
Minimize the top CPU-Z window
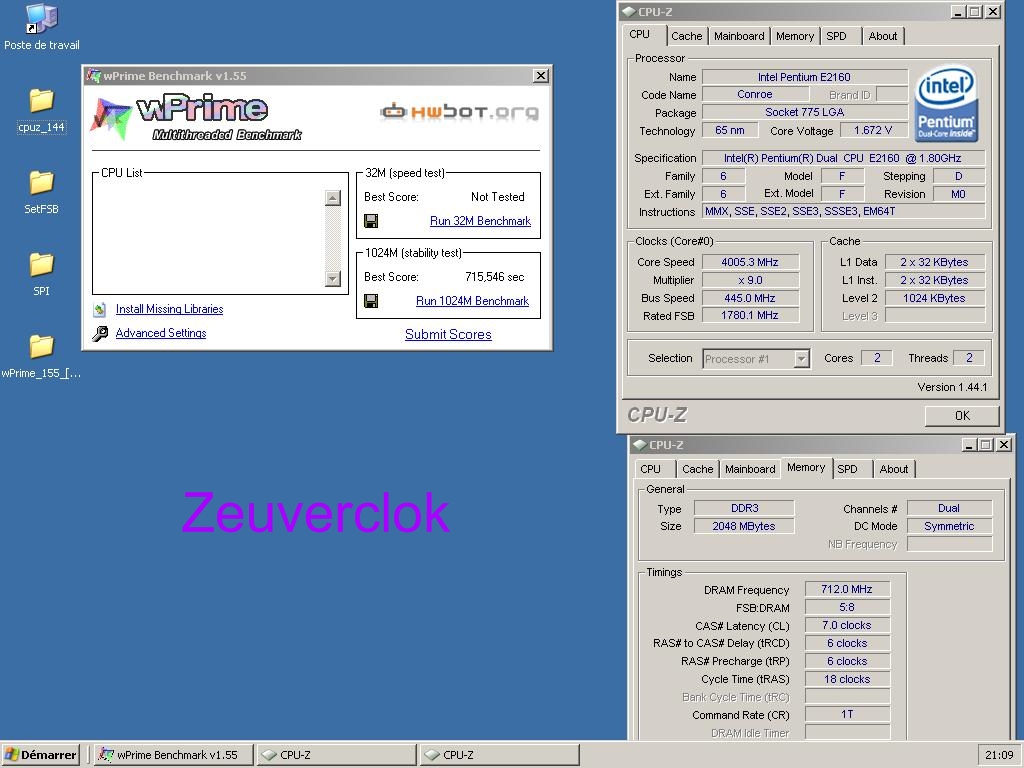pyautogui.click(x=958, y=12)
